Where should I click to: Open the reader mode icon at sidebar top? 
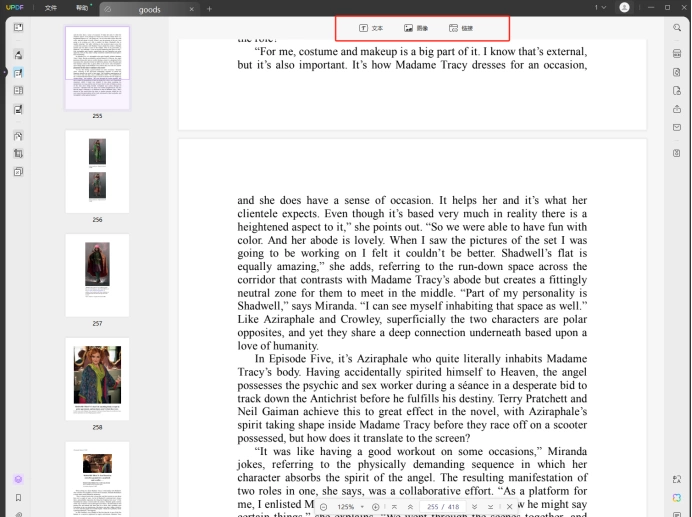pyautogui.click(x=18, y=27)
